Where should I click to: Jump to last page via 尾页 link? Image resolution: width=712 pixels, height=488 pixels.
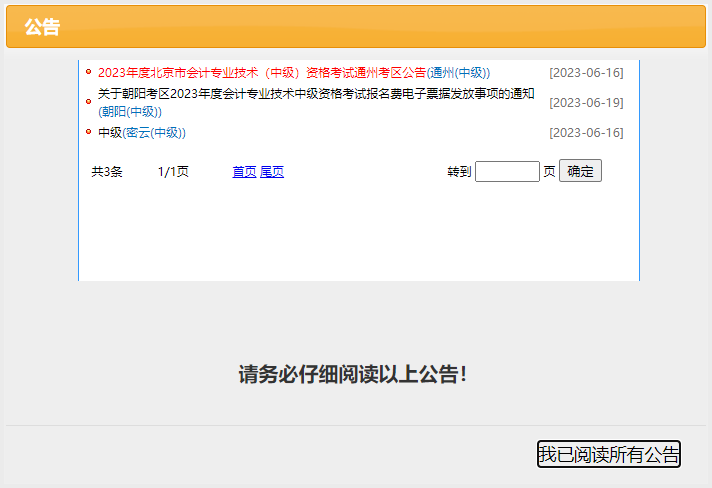pyautogui.click(x=272, y=172)
